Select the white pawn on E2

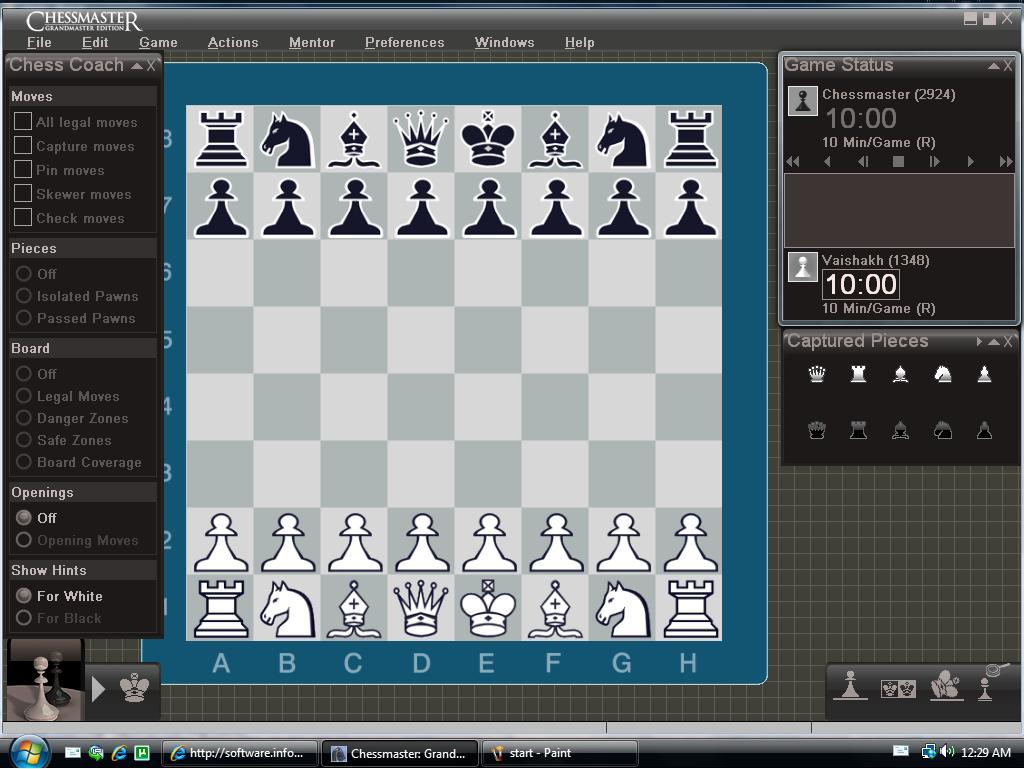[x=488, y=541]
